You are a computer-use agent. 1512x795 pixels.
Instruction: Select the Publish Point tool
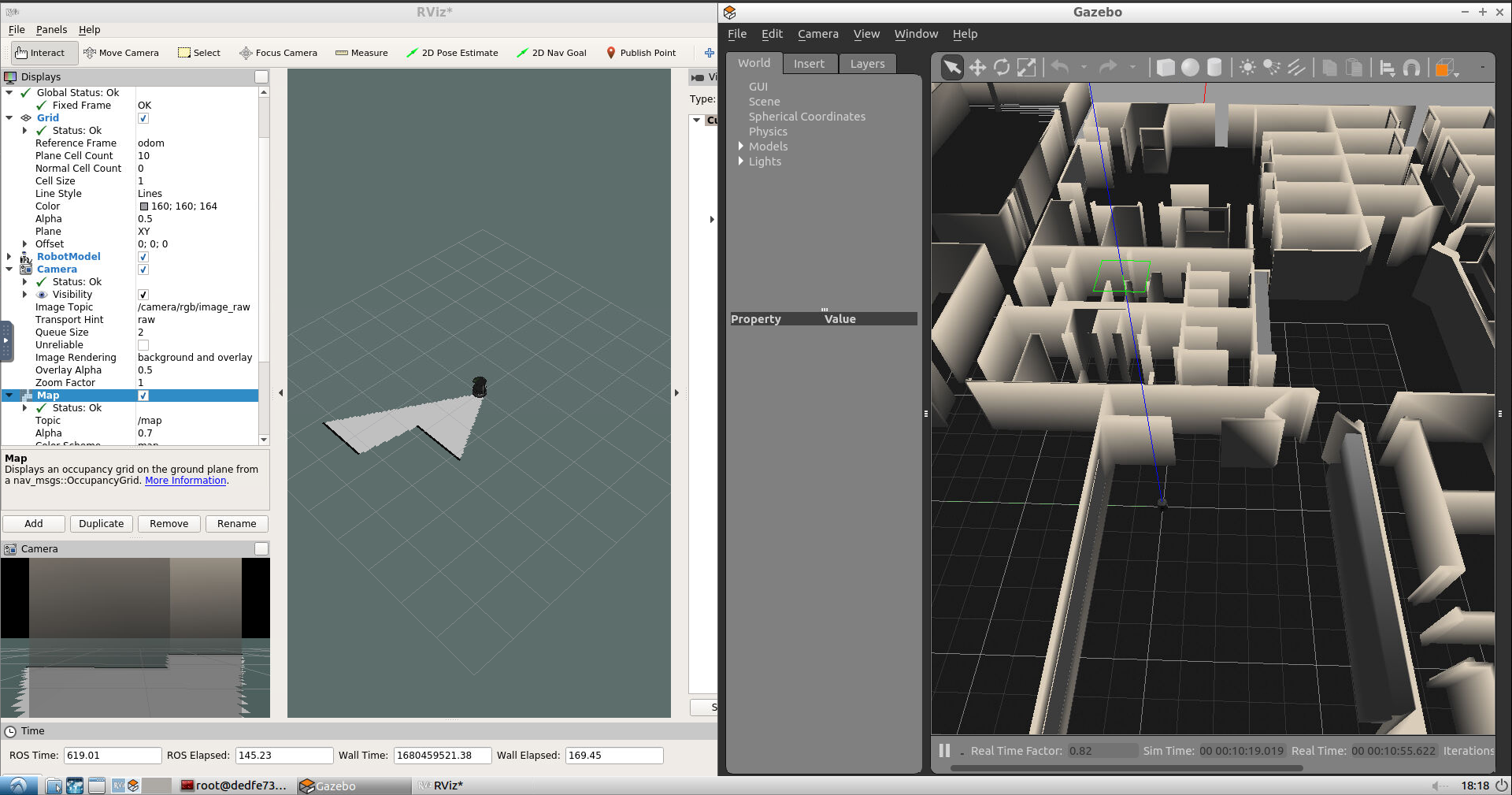click(x=641, y=53)
